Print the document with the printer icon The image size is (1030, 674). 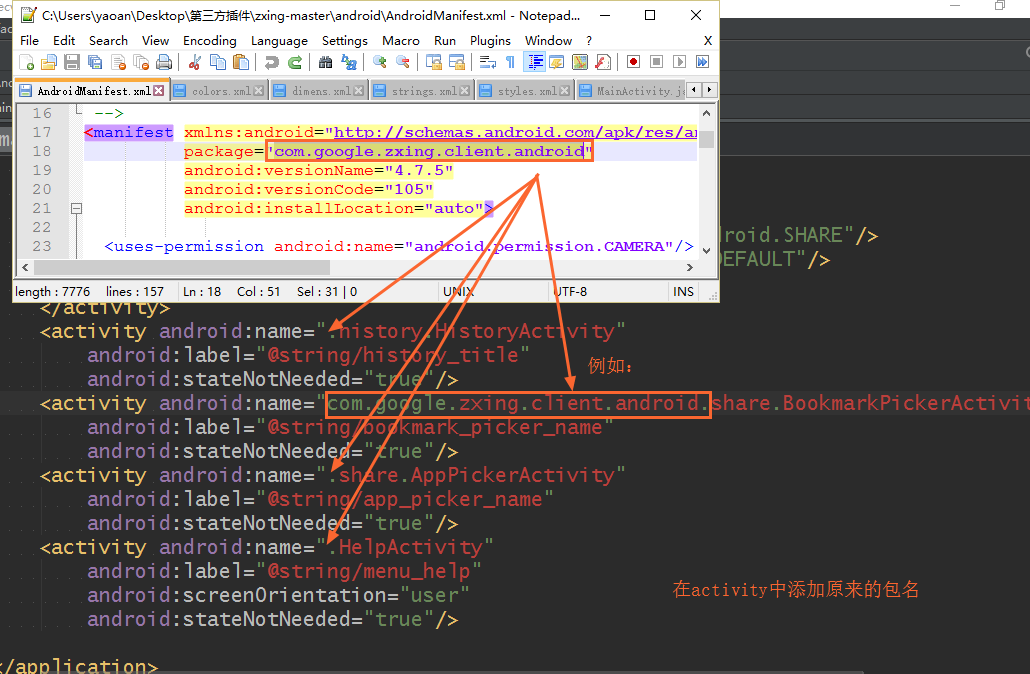[164, 62]
